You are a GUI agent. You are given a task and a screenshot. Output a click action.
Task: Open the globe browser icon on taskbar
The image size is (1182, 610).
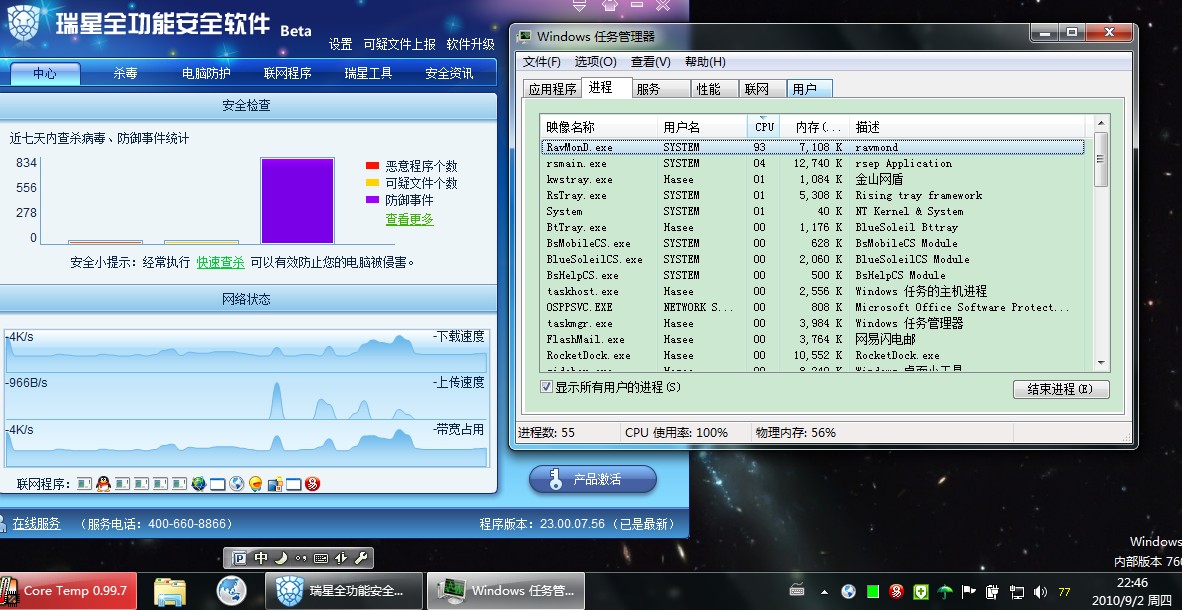point(231,591)
